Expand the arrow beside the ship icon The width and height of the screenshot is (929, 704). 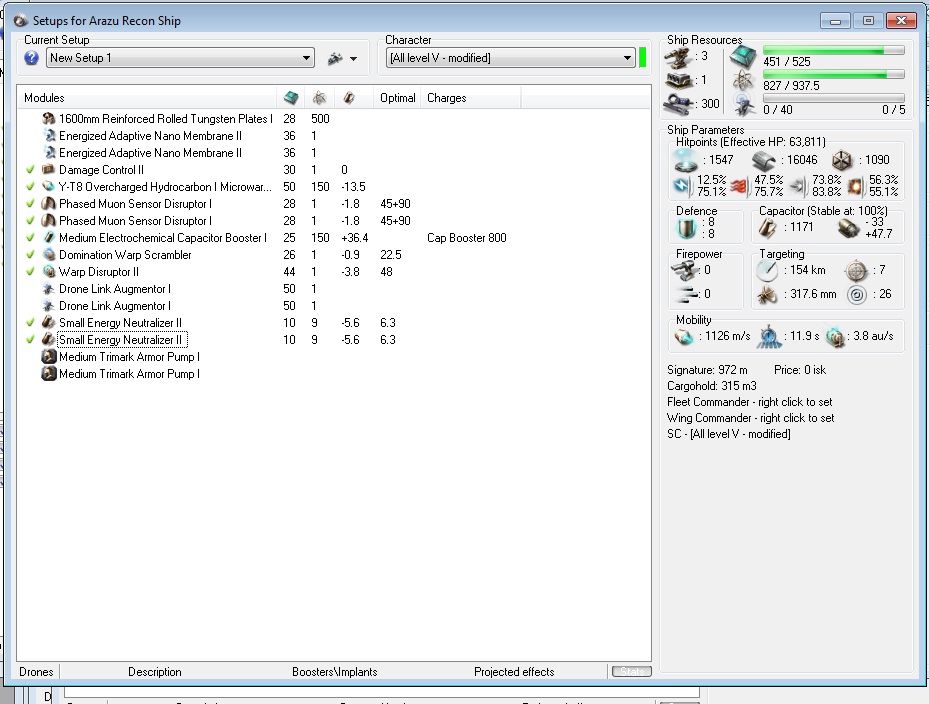pyautogui.click(x=354, y=59)
